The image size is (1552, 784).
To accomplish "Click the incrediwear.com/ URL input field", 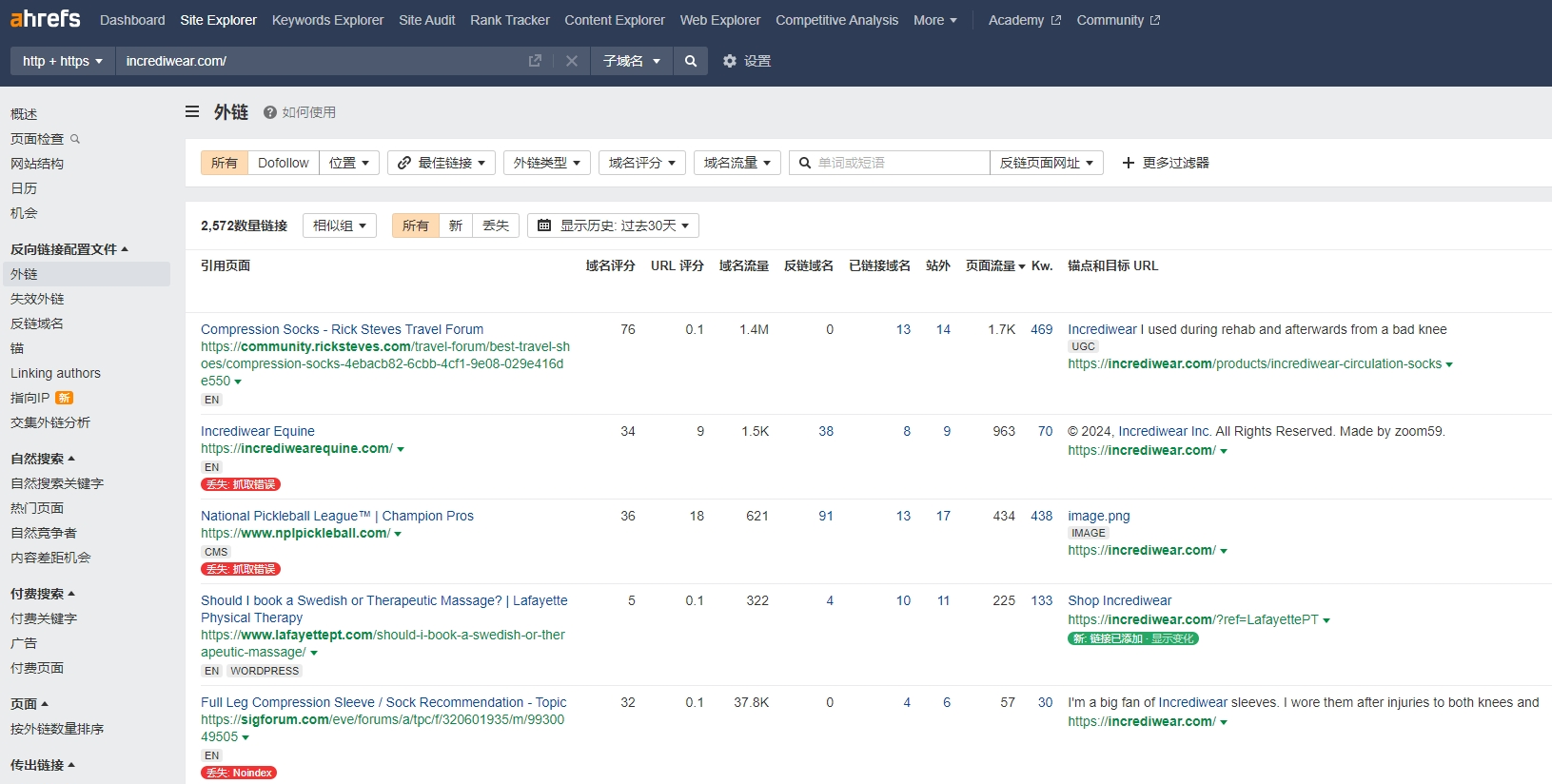I will [x=324, y=61].
